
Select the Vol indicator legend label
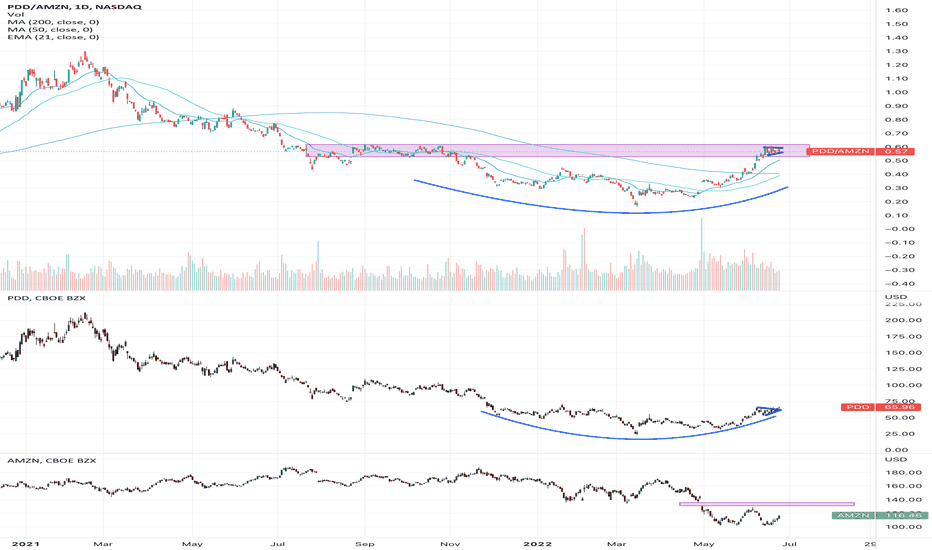click(x=15, y=14)
